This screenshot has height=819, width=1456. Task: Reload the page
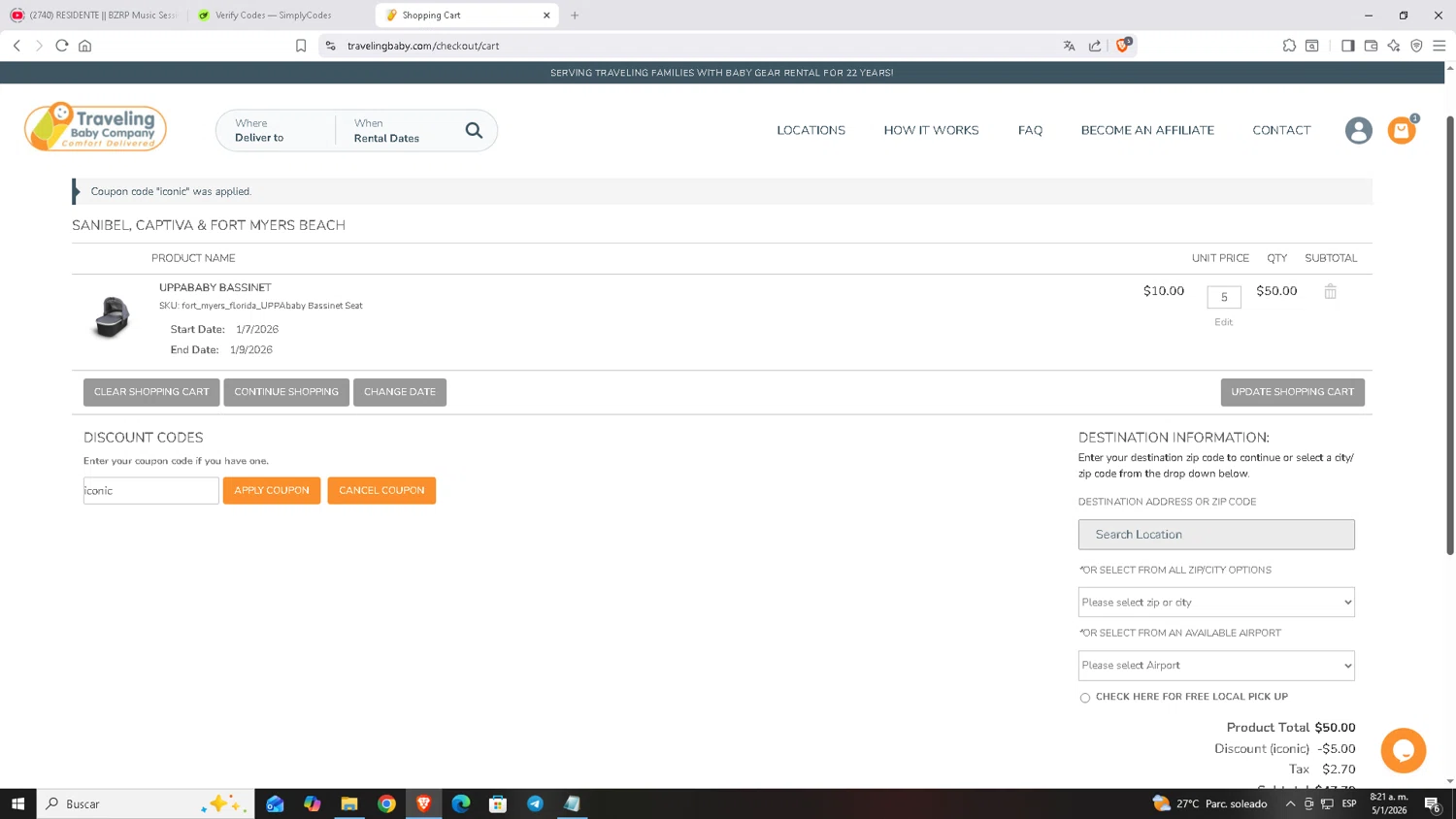[62, 46]
